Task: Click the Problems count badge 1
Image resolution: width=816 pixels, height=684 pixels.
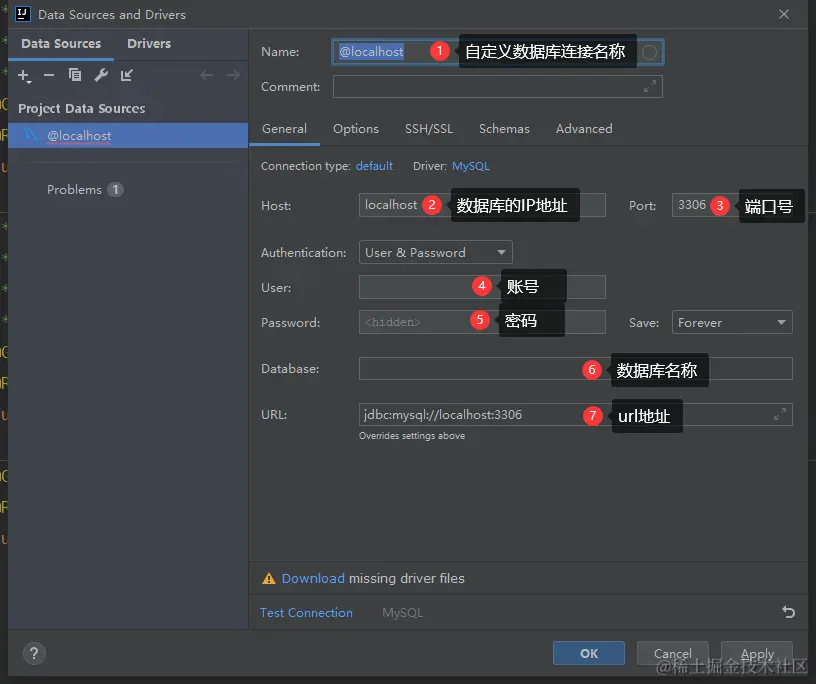Action: 116,189
